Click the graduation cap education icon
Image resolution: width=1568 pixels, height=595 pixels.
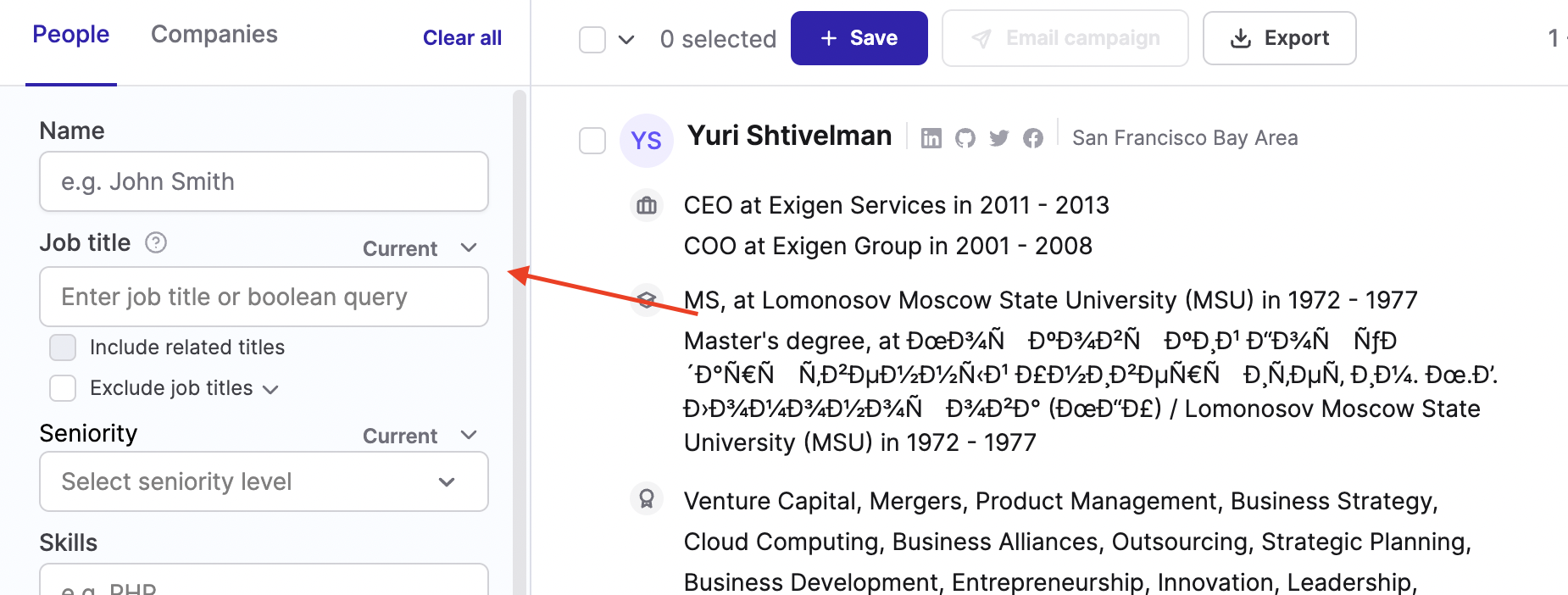pos(647,299)
